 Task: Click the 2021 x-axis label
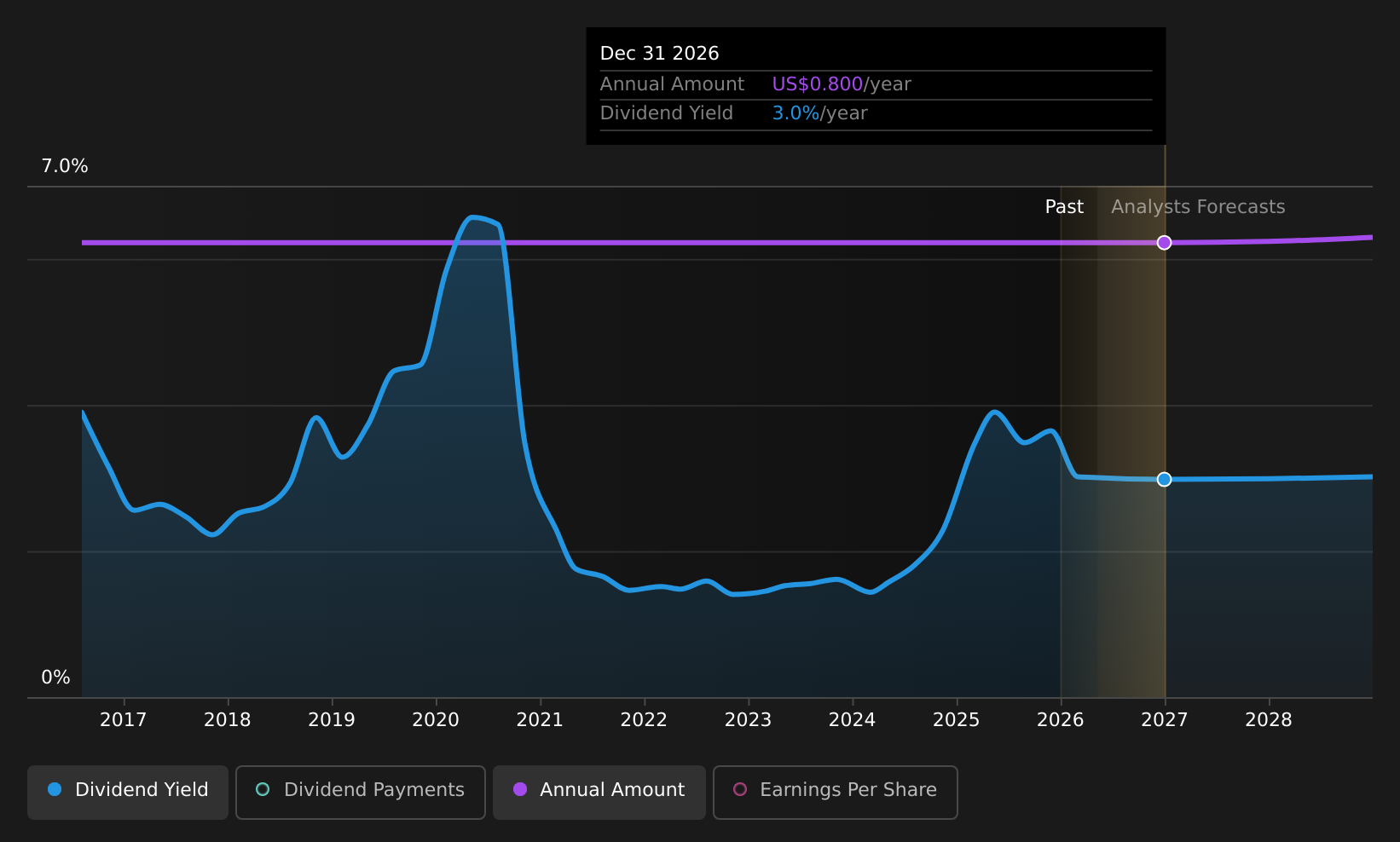540,720
